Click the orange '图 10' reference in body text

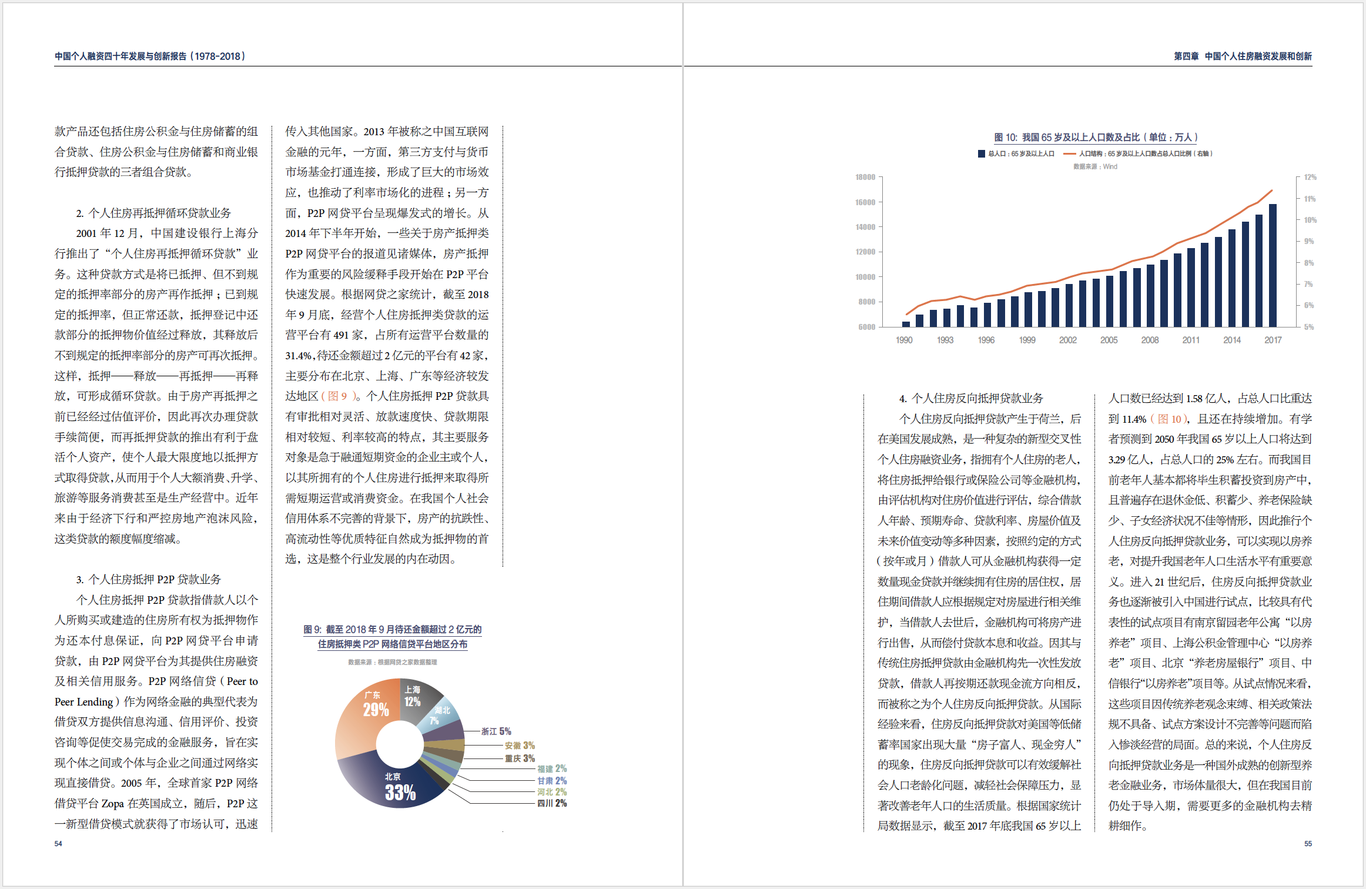pyautogui.click(x=1170, y=419)
